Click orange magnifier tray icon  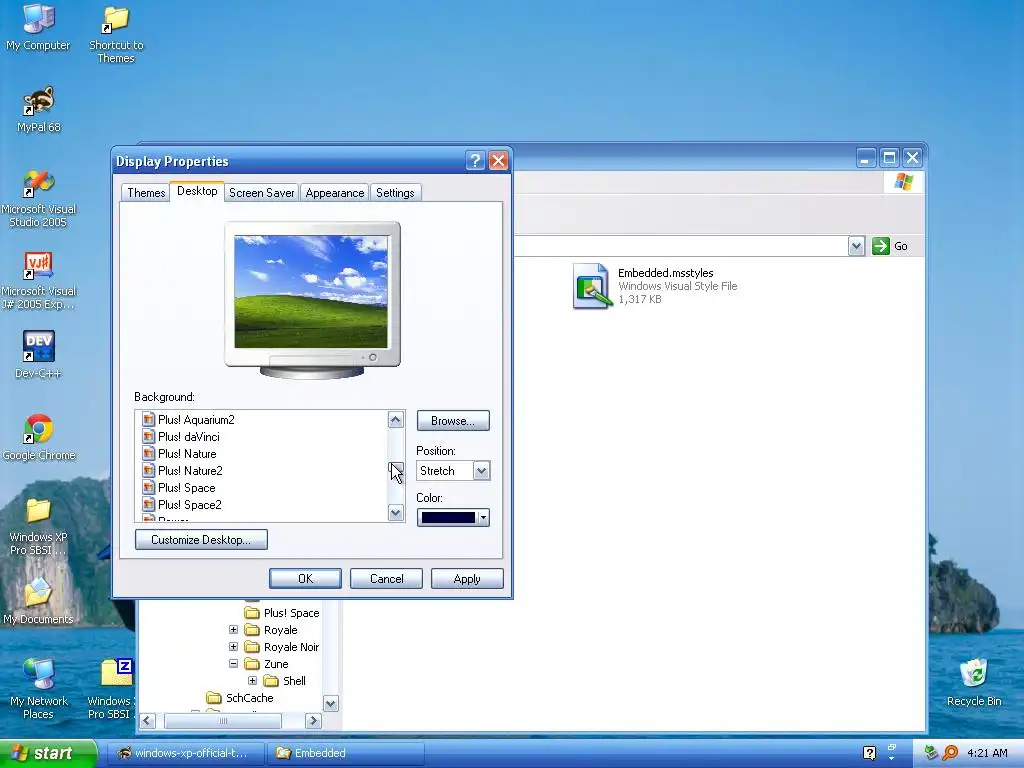[950, 753]
